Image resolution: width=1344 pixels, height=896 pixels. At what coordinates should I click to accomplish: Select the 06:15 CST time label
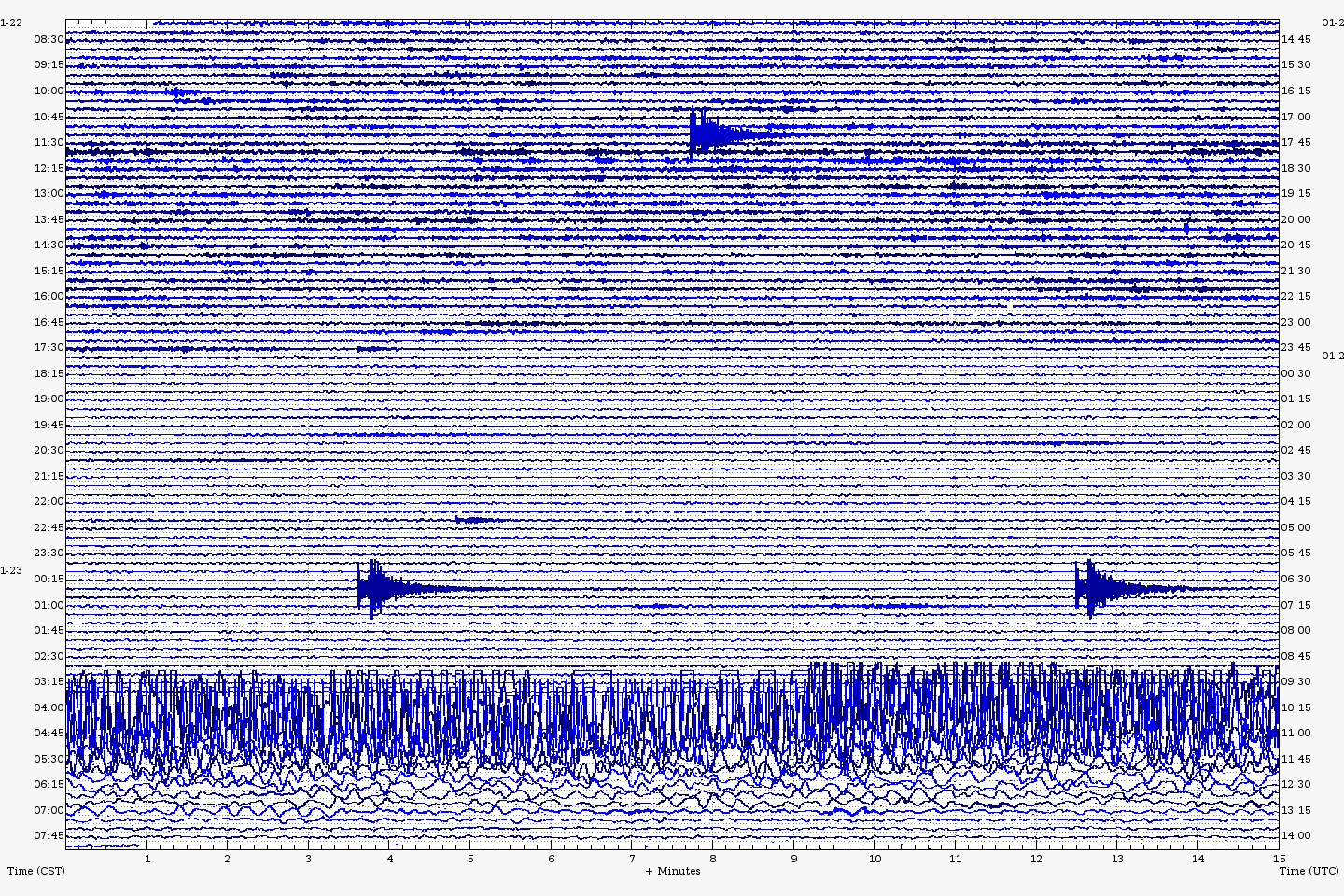click(x=49, y=784)
